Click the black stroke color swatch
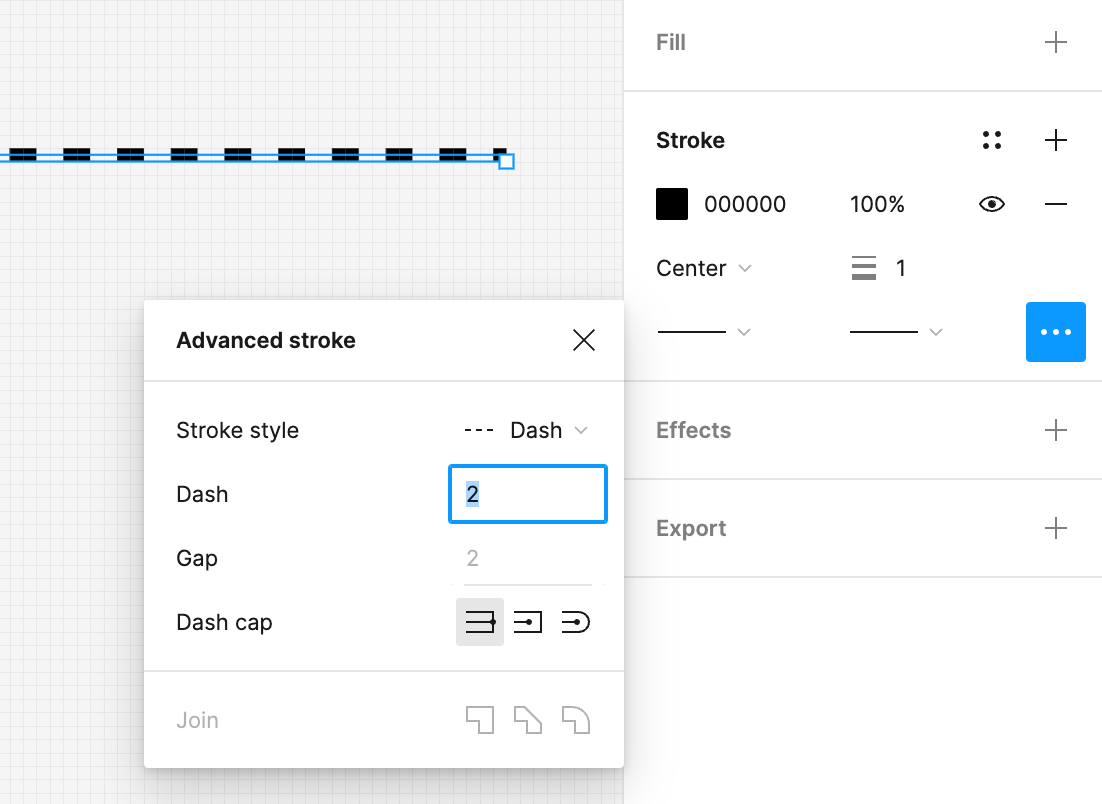Image resolution: width=1102 pixels, height=804 pixels. click(672, 204)
